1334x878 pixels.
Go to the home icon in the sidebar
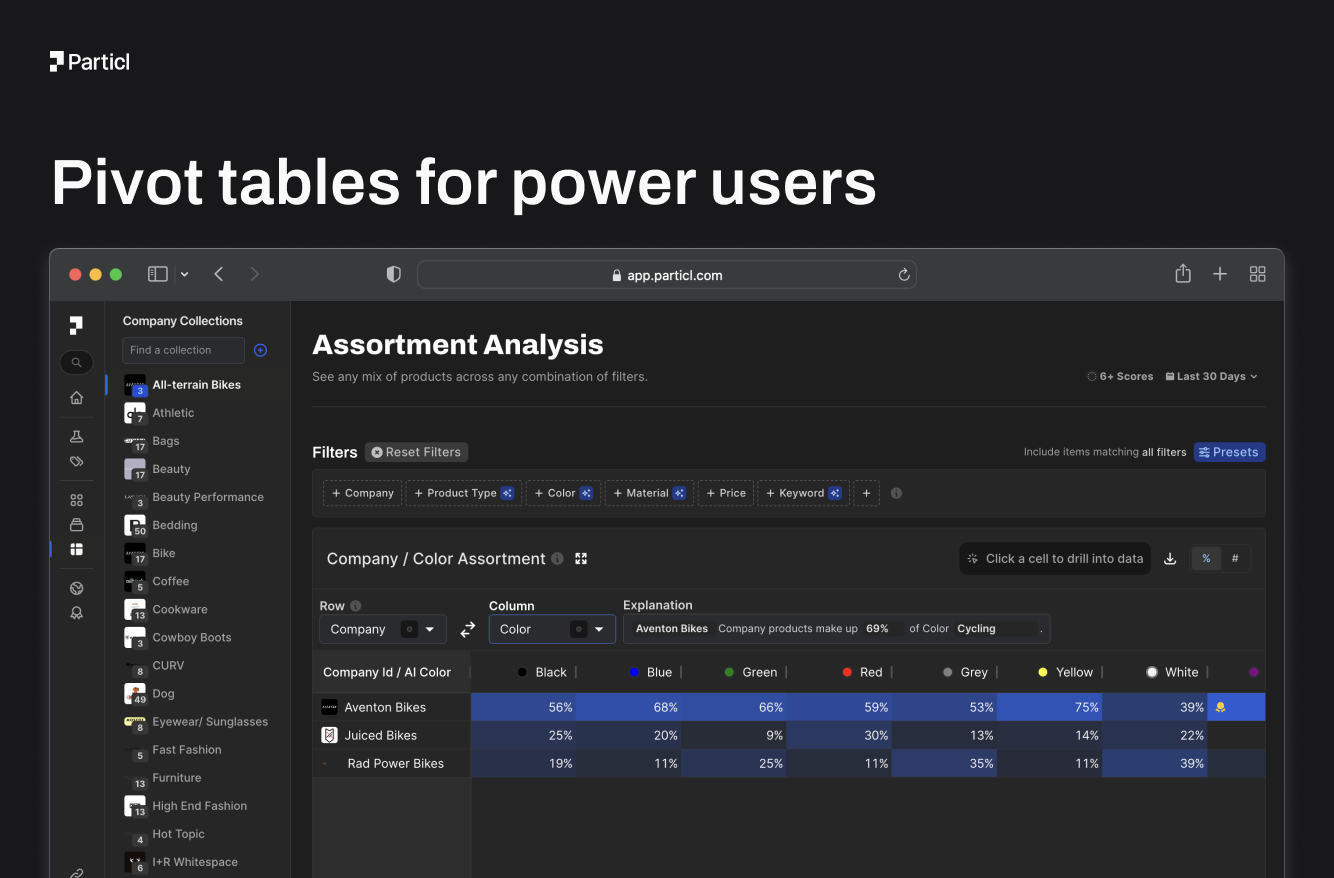click(x=76, y=398)
